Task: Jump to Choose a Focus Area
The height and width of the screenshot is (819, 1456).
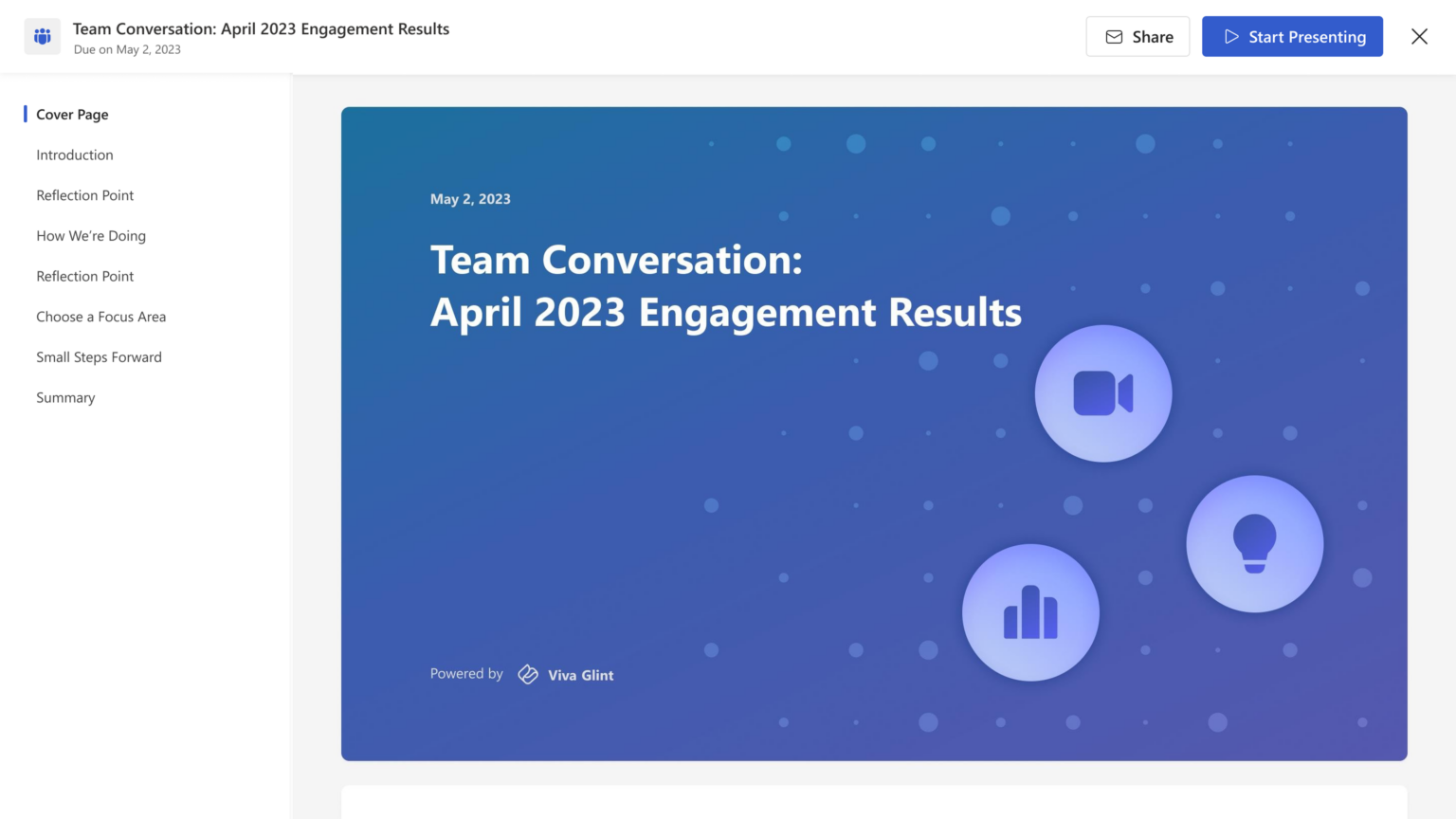Action: click(x=101, y=317)
